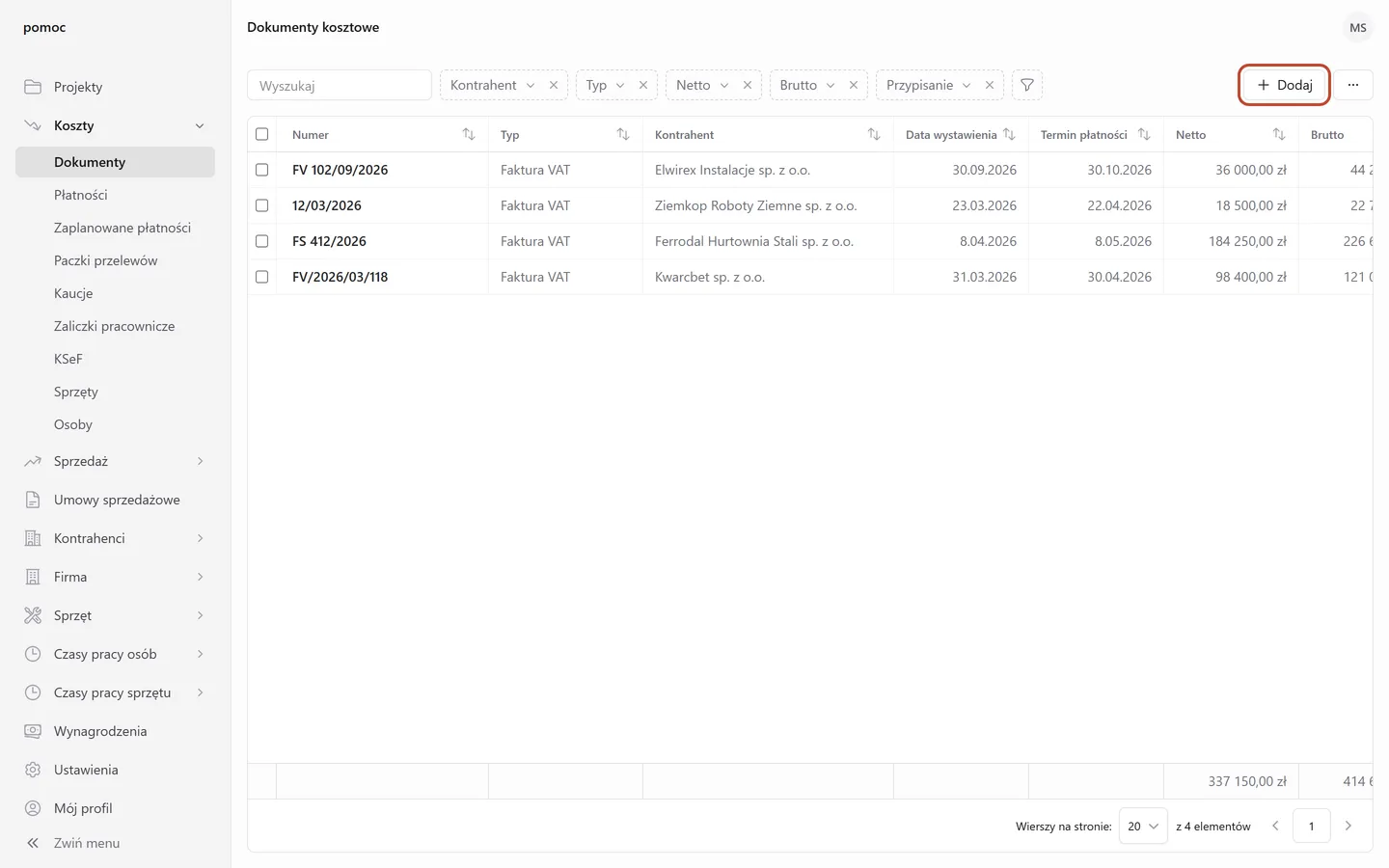1389x868 pixels.
Task: Click the Mój profil user icon
Action: point(33,808)
